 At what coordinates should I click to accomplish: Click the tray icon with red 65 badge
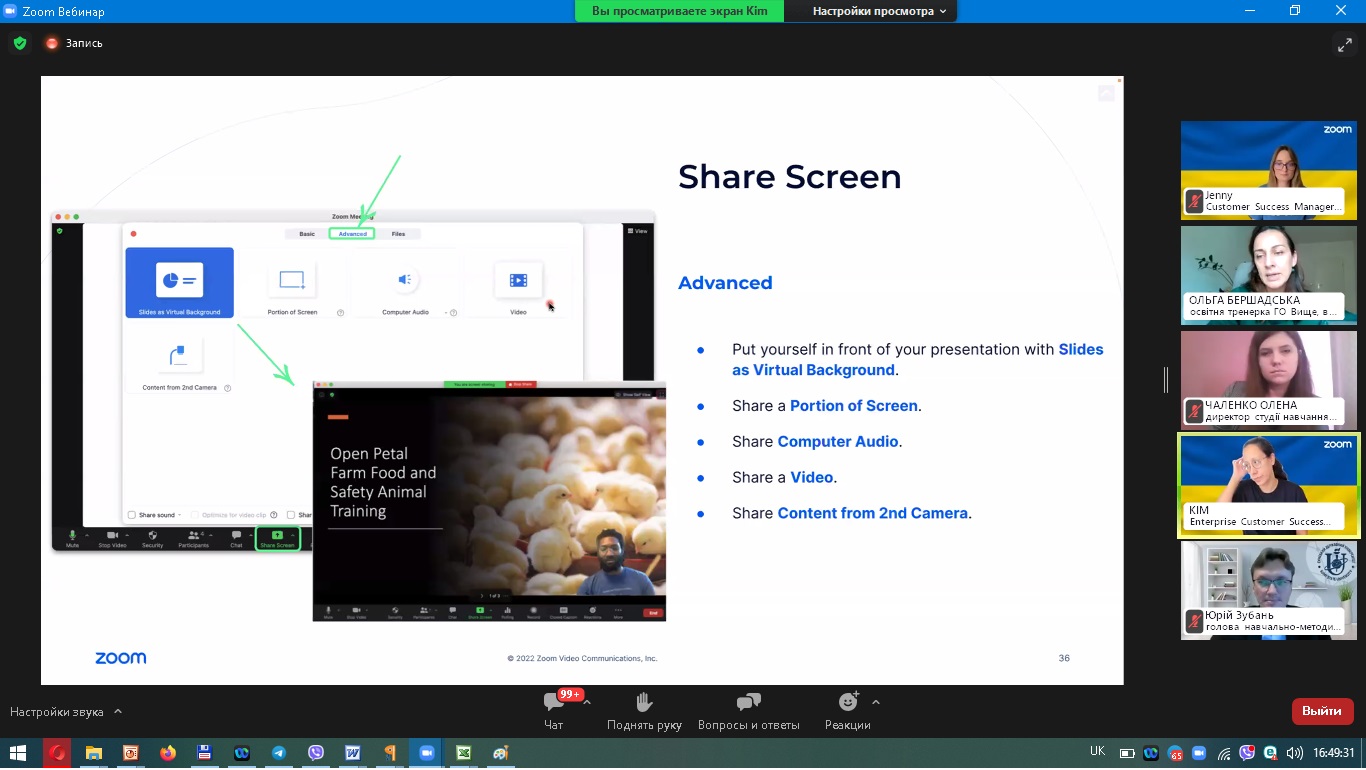[1175, 753]
